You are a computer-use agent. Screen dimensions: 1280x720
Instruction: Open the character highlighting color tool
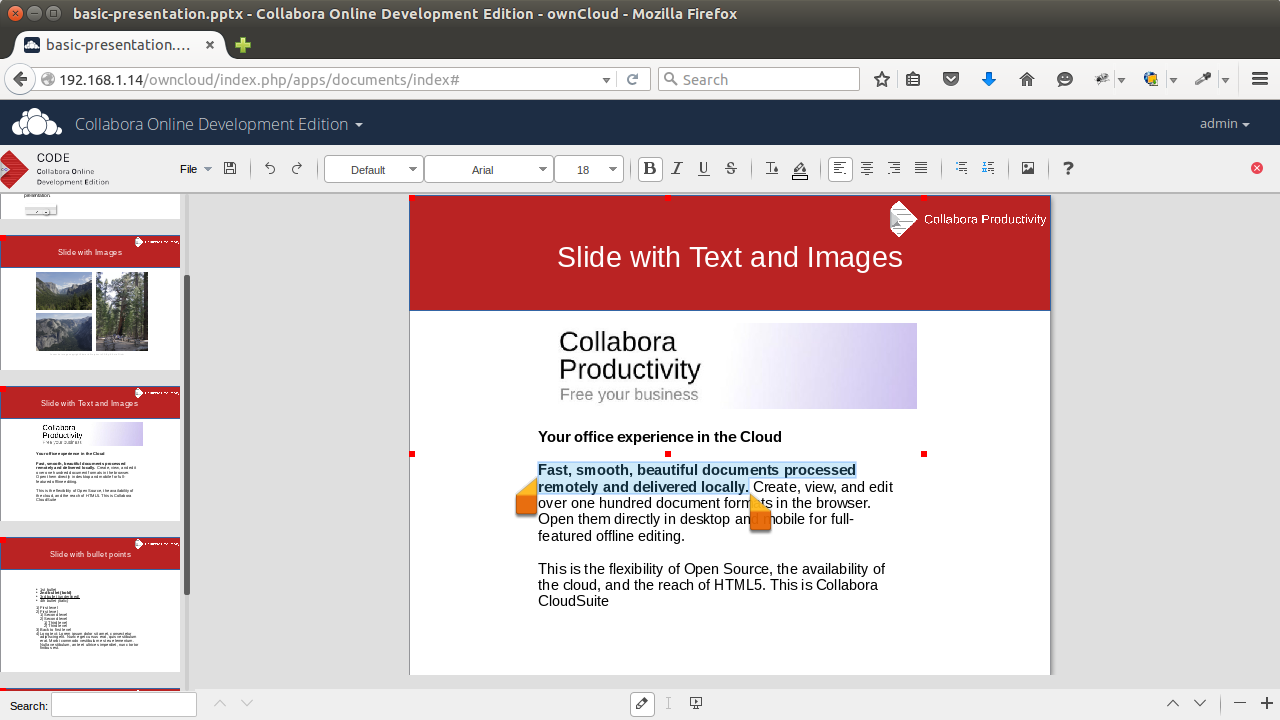click(x=800, y=169)
